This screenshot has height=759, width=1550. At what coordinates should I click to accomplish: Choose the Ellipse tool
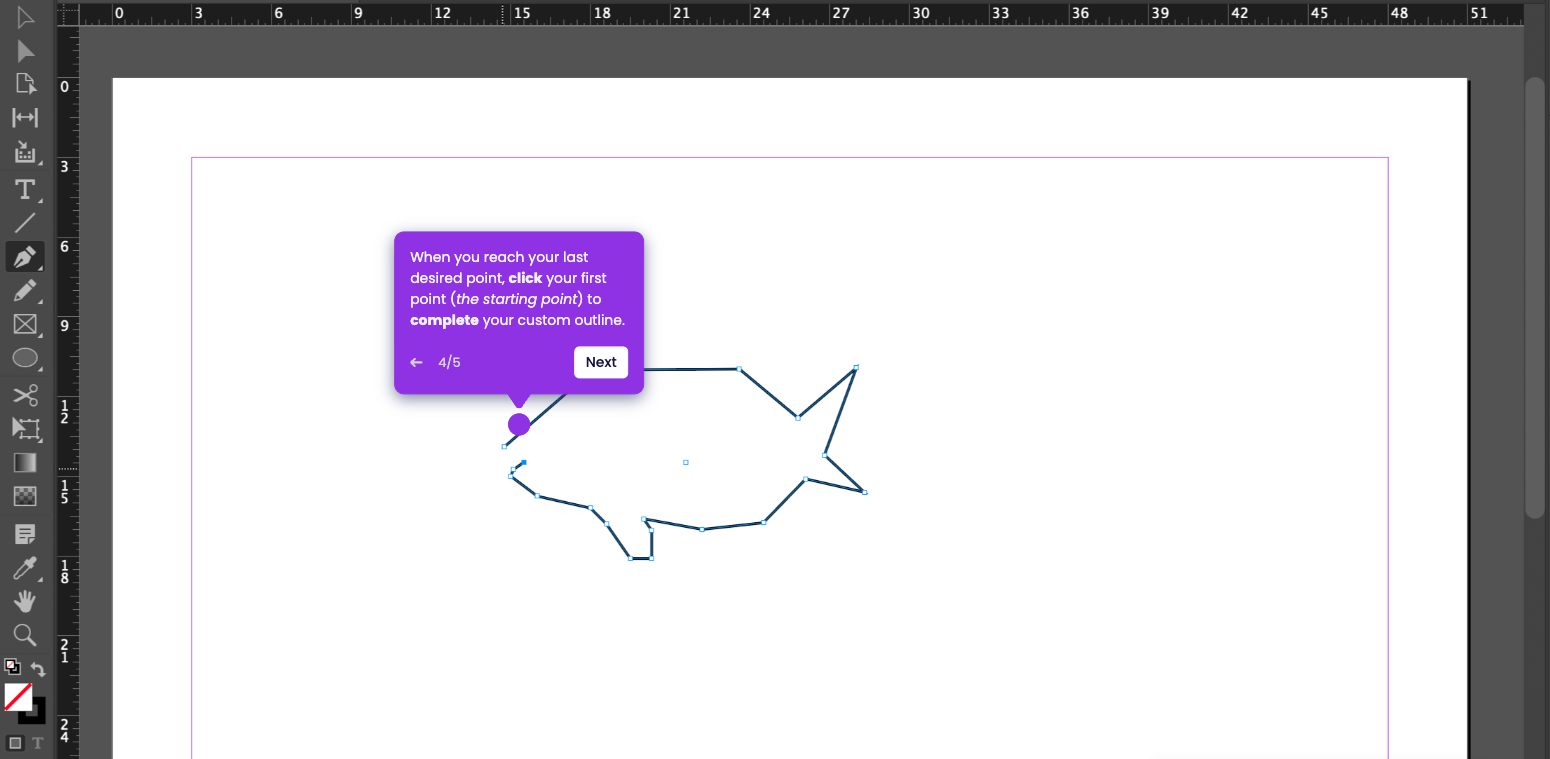click(25, 358)
